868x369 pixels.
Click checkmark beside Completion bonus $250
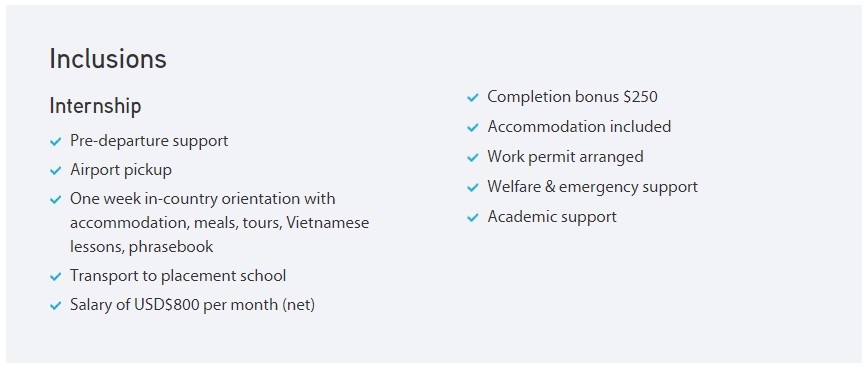[473, 98]
